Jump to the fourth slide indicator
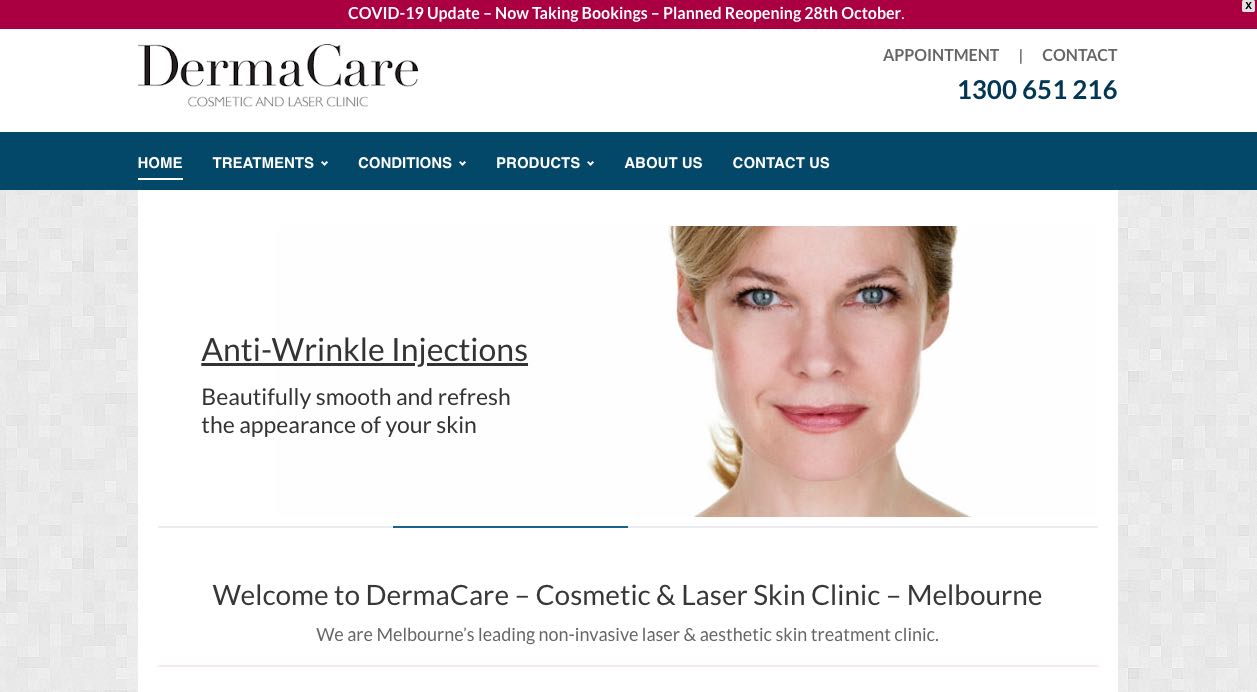 980,526
